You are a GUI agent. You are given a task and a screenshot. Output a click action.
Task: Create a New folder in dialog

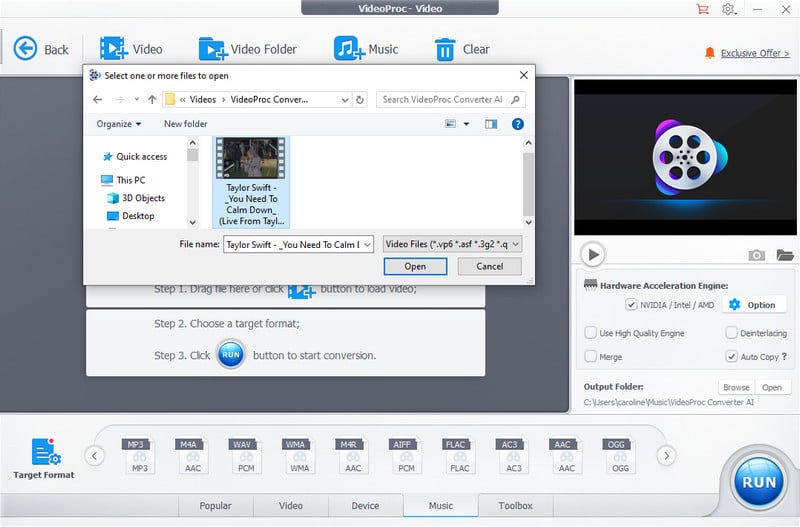click(x=186, y=124)
